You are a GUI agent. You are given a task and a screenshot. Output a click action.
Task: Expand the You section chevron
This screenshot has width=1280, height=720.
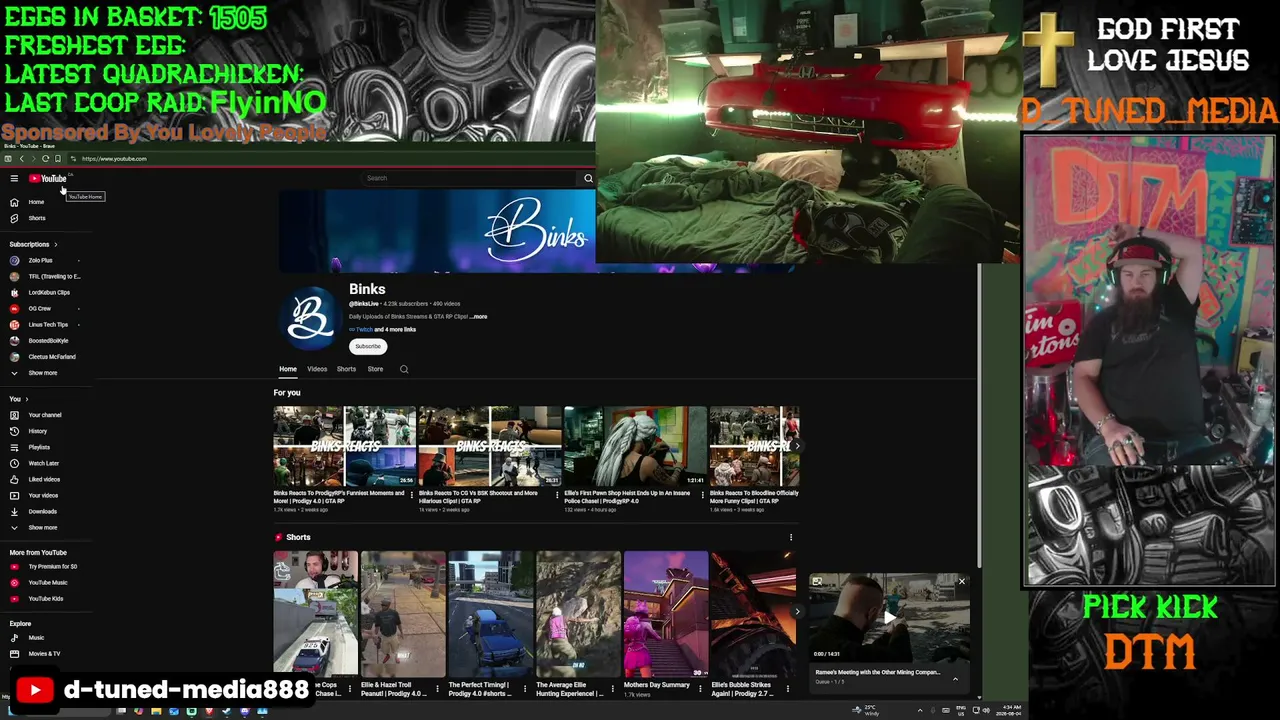[27, 399]
